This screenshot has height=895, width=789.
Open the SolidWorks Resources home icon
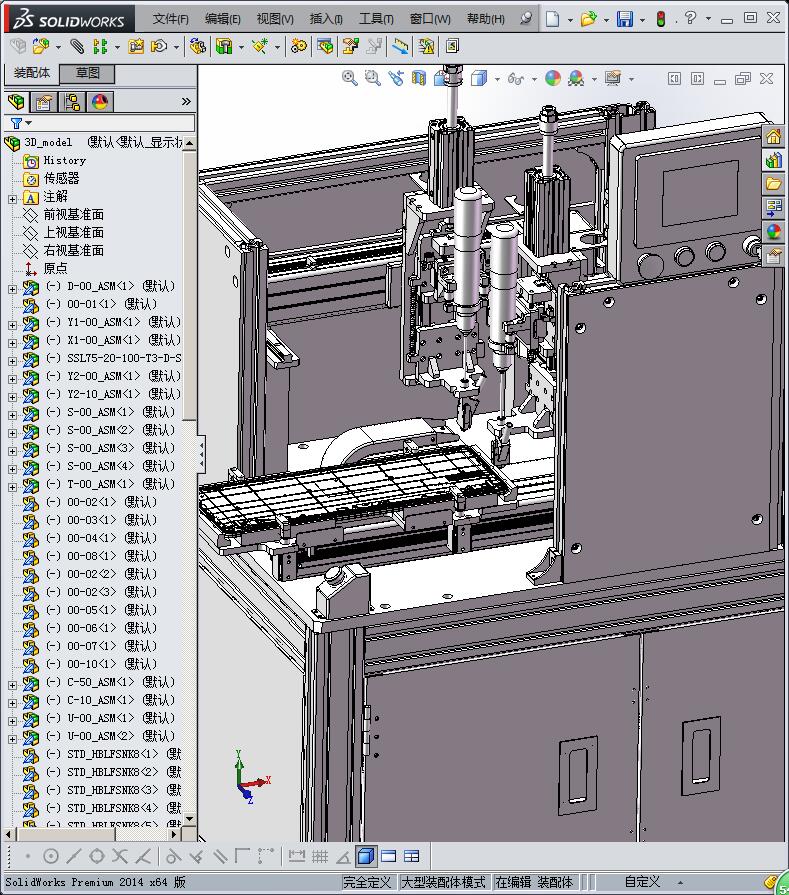click(774, 136)
